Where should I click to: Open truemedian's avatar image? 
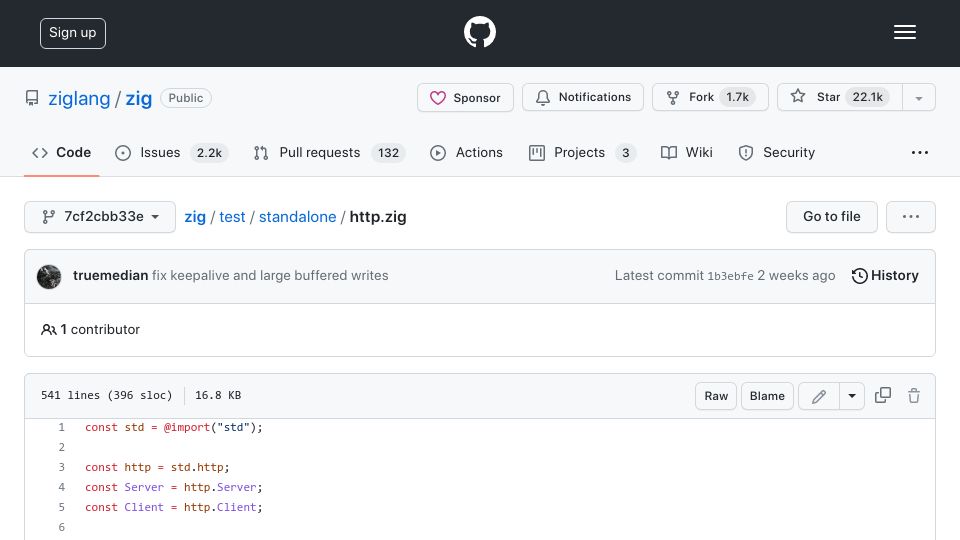pos(49,276)
